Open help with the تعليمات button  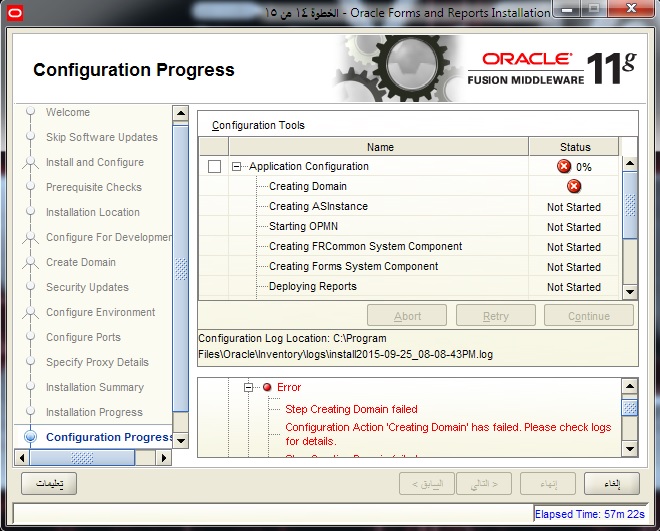tap(48, 484)
